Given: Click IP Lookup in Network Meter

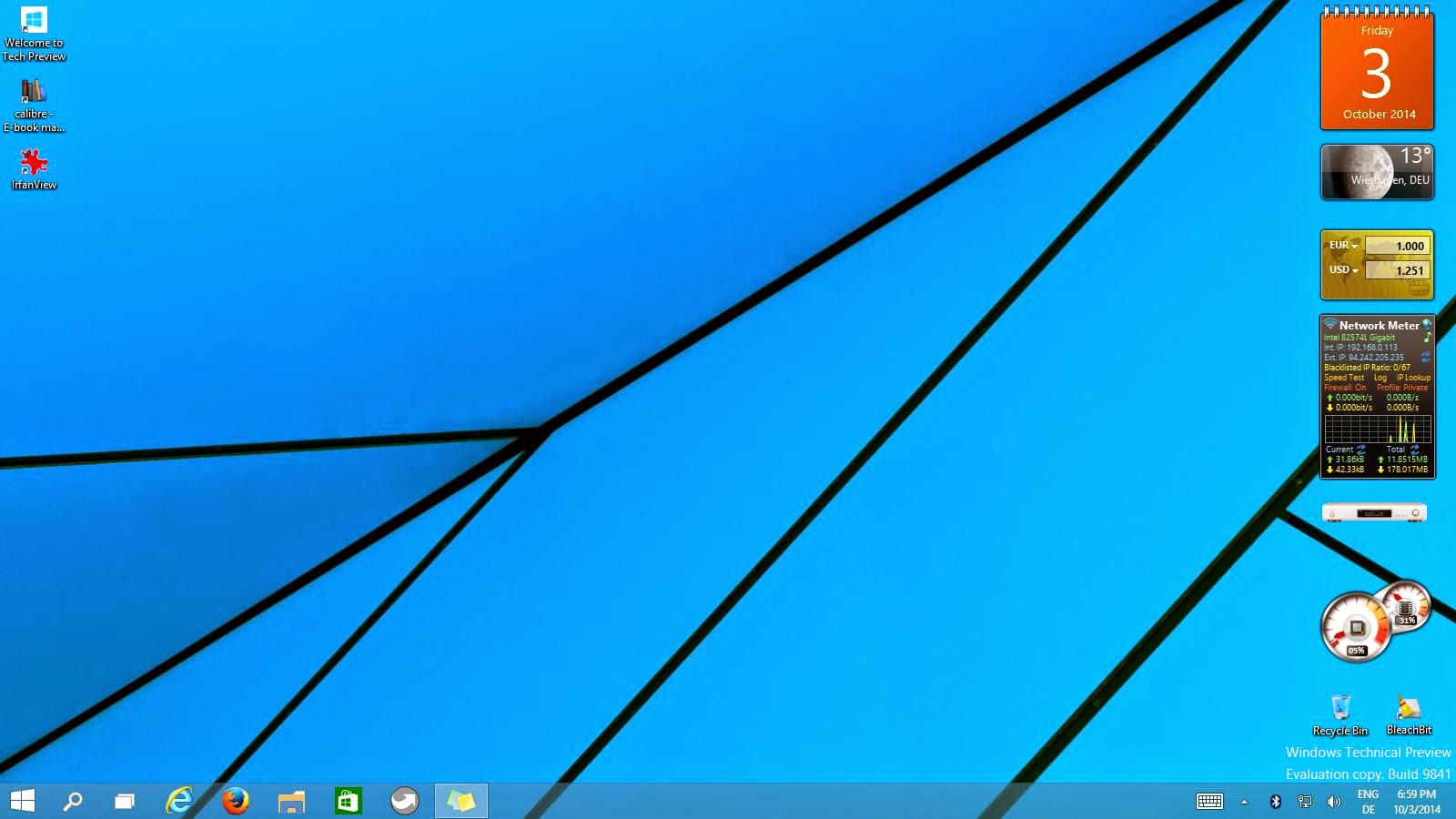Looking at the screenshot, I should pyautogui.click(x=1413, y=377).
